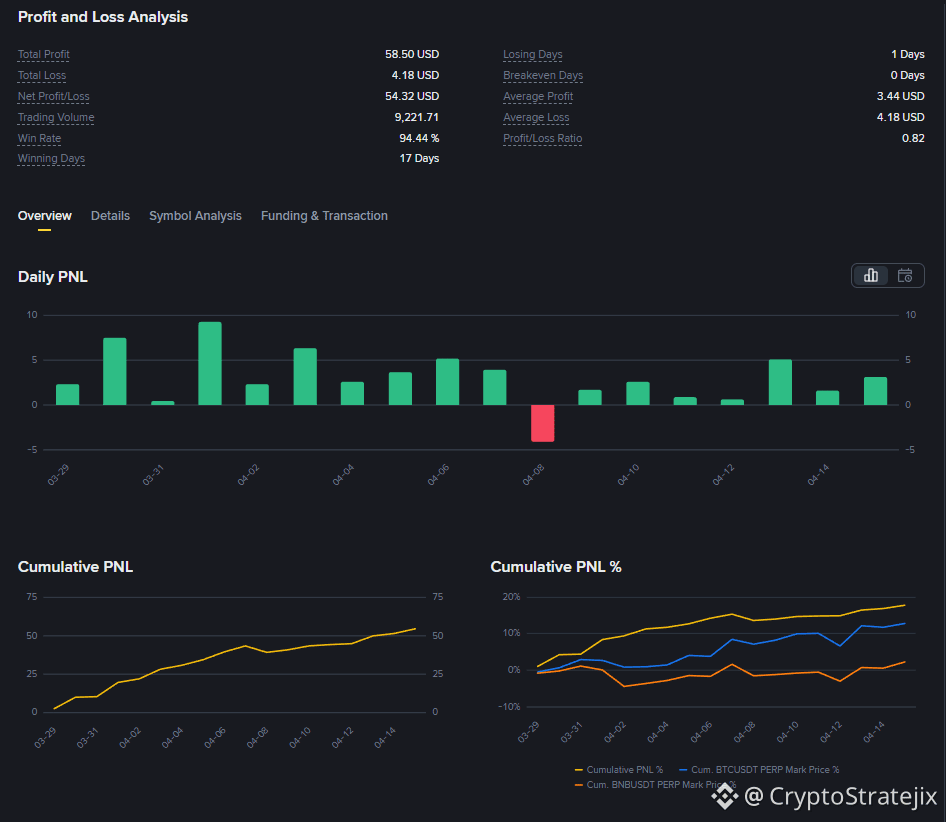The image size is (946, 822).
Task: Click the Cumulative PNL chart heading
Action: coord(75,567)
